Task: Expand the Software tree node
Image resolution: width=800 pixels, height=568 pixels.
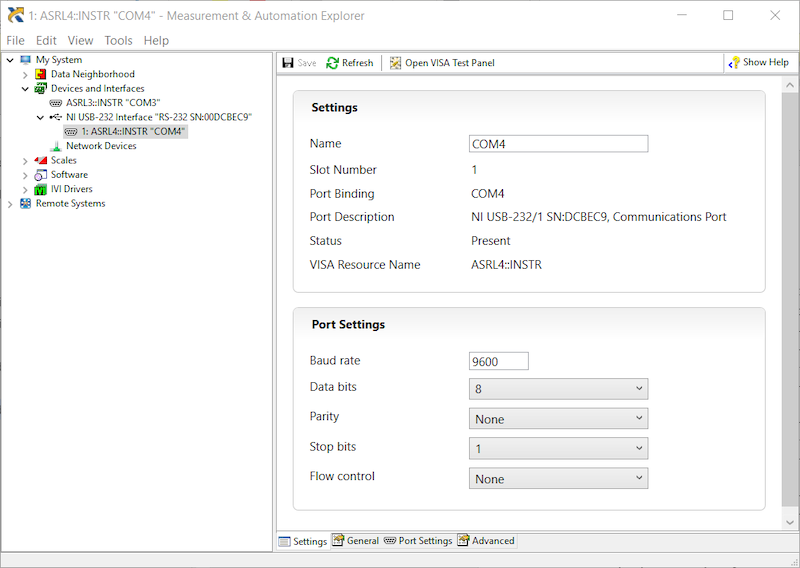Action: pos(25,175)
